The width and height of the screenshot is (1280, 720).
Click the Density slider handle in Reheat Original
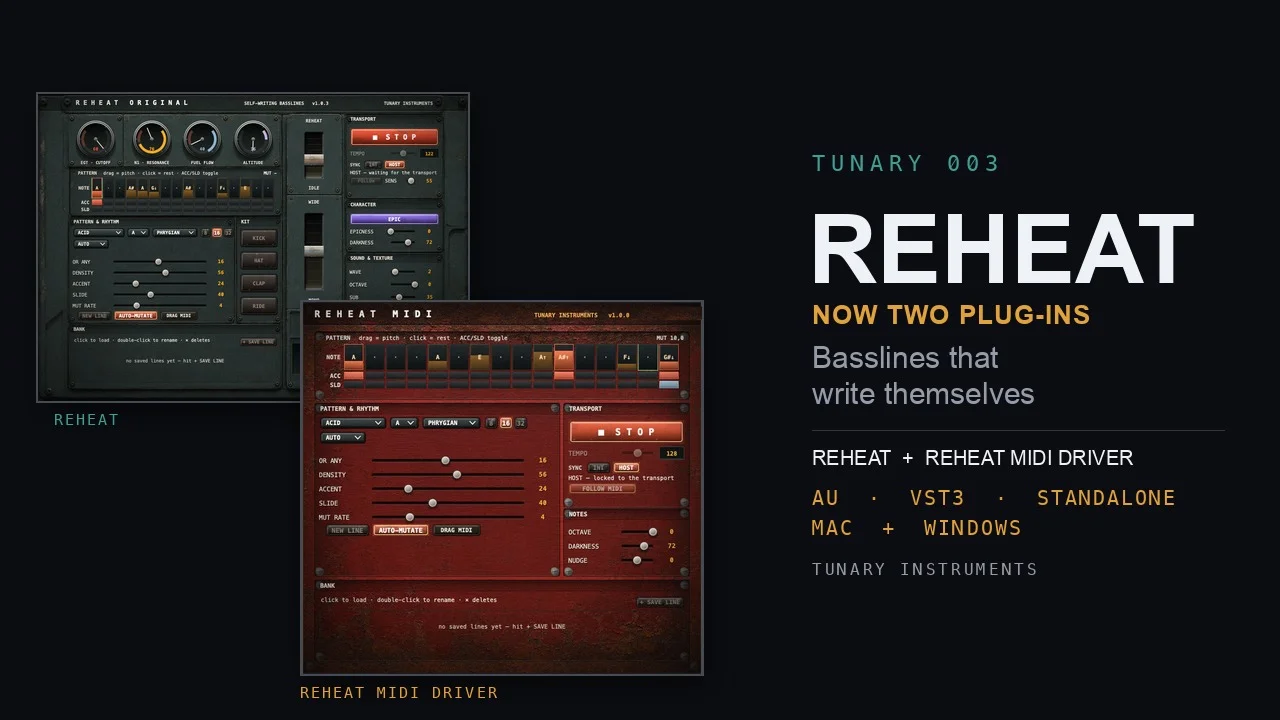point(165,272)
